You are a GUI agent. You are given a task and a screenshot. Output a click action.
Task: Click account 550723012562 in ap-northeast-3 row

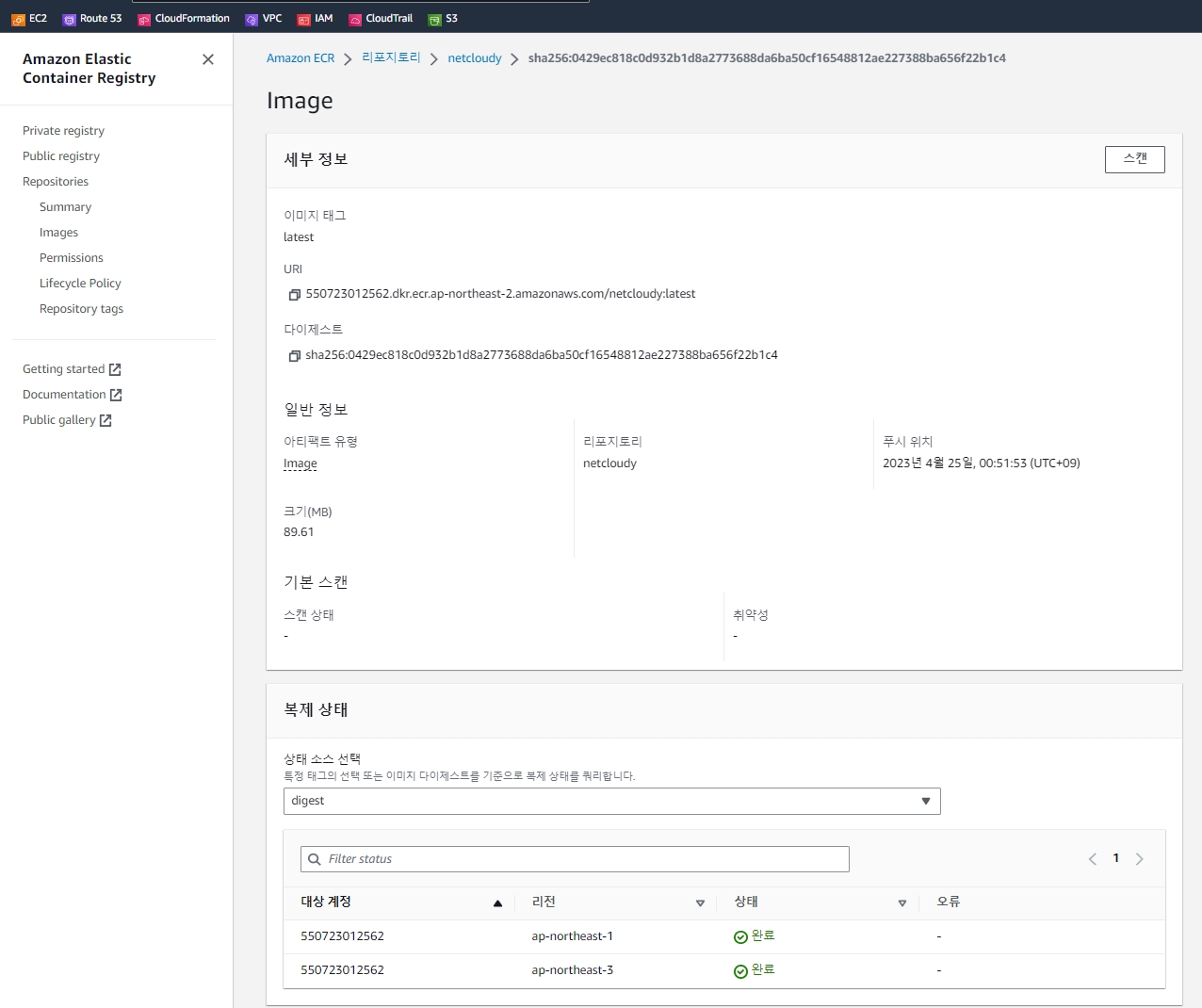point(342,970)
